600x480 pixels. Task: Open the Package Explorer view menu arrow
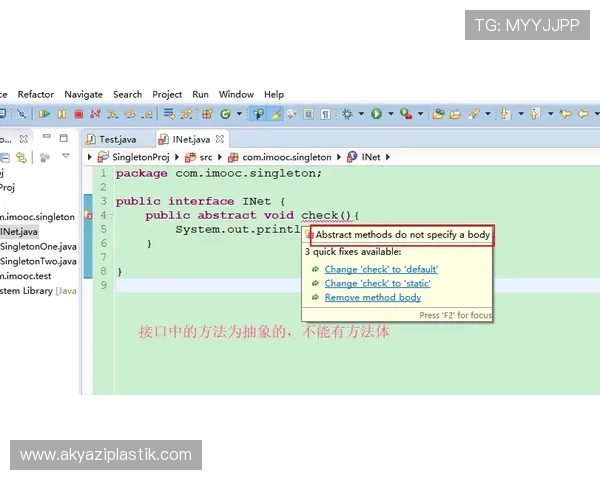pyautogui.click(x=66, y=157)
